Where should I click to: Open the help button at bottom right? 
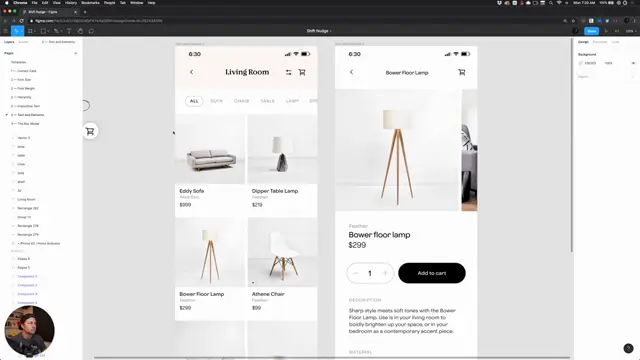click(628, 348)
